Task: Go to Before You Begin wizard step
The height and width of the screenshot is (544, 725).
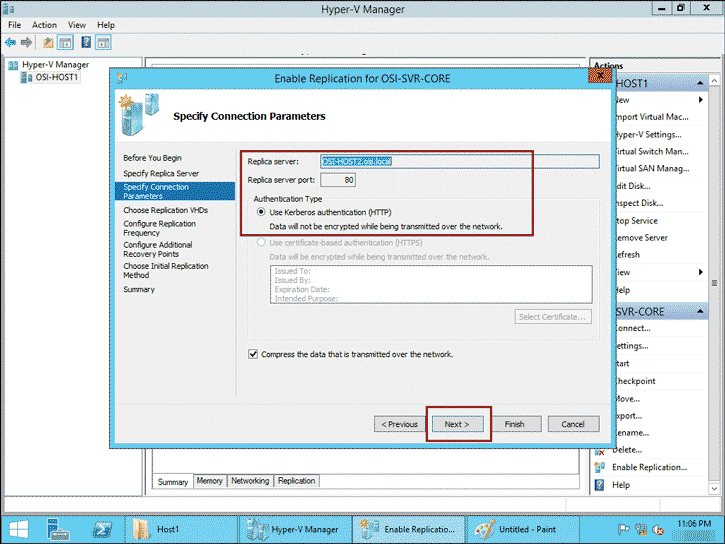Action: click(x=152, y=158)
